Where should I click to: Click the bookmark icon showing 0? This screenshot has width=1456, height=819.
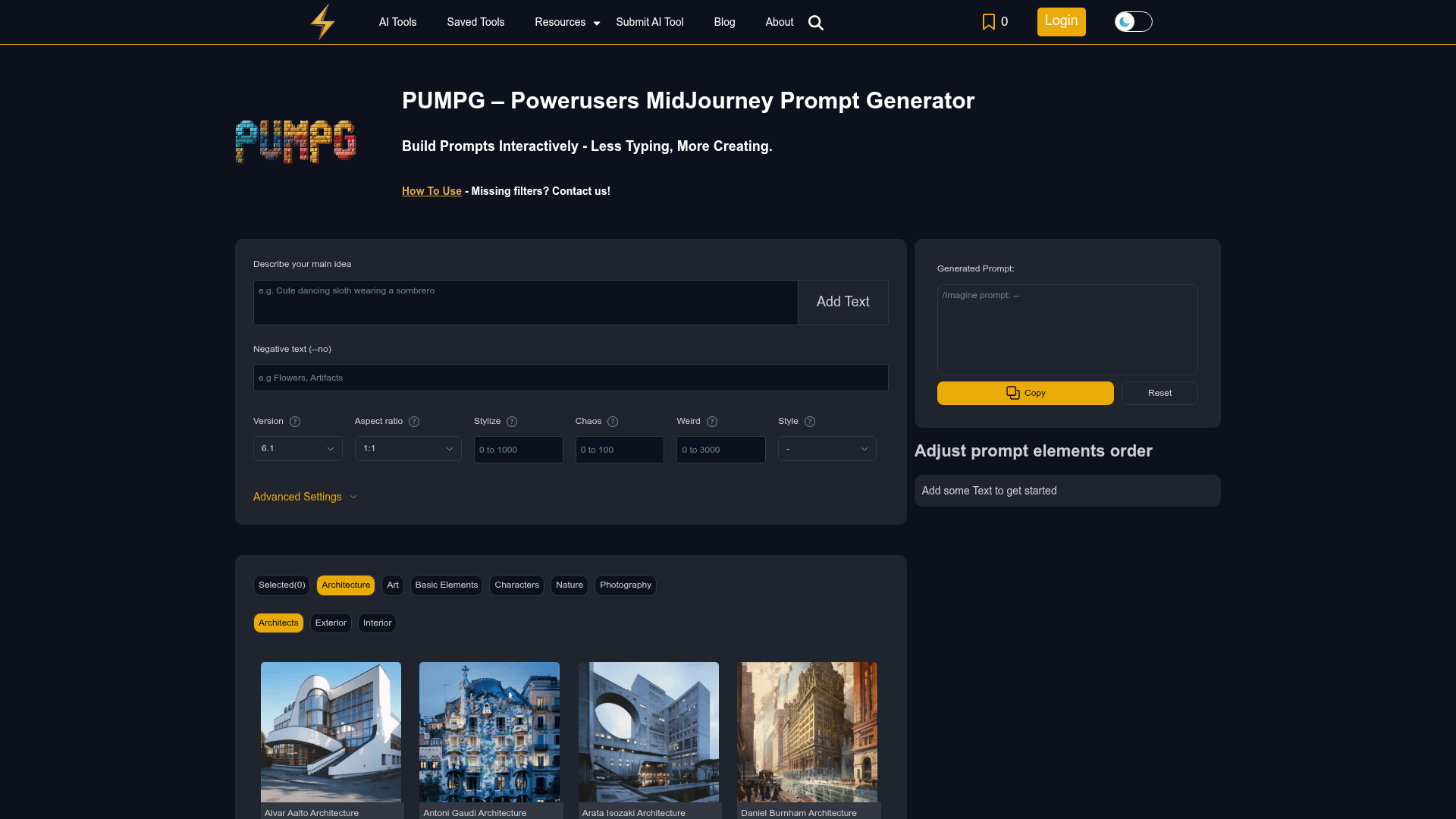click(988, 21)
